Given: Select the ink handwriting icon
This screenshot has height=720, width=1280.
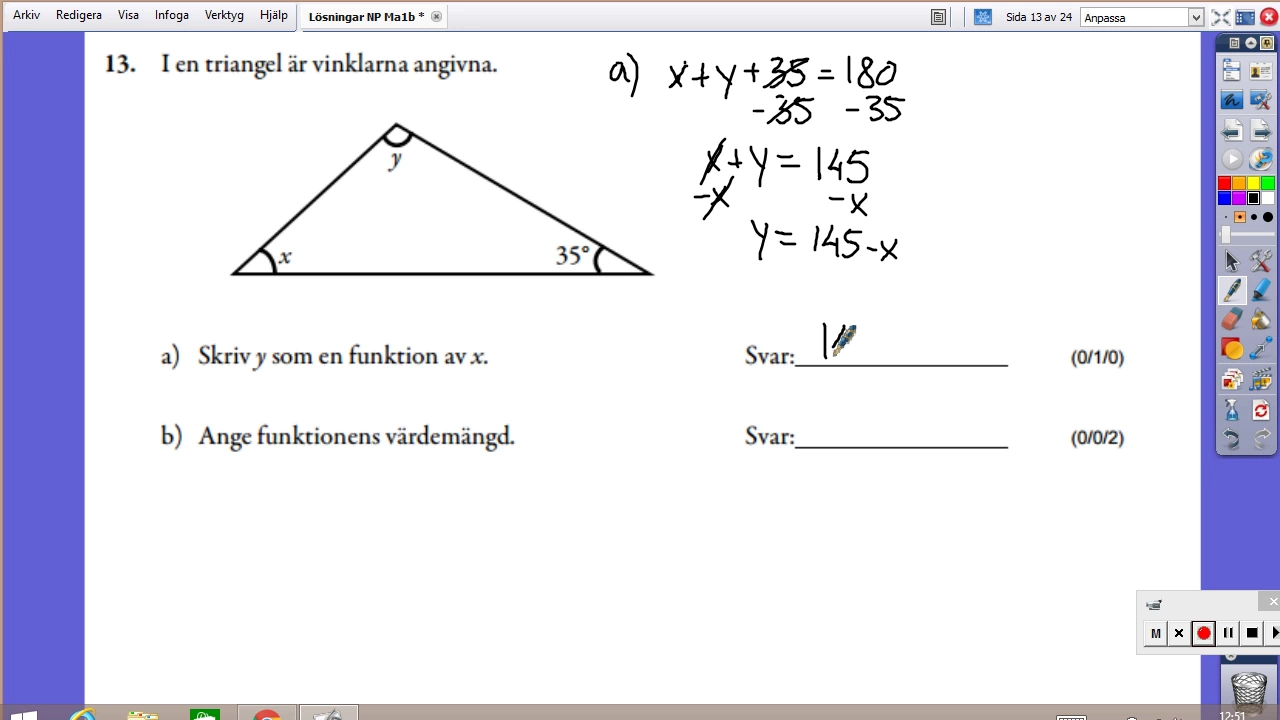Looking at the screenshot, I should [x=1232, y=100].
